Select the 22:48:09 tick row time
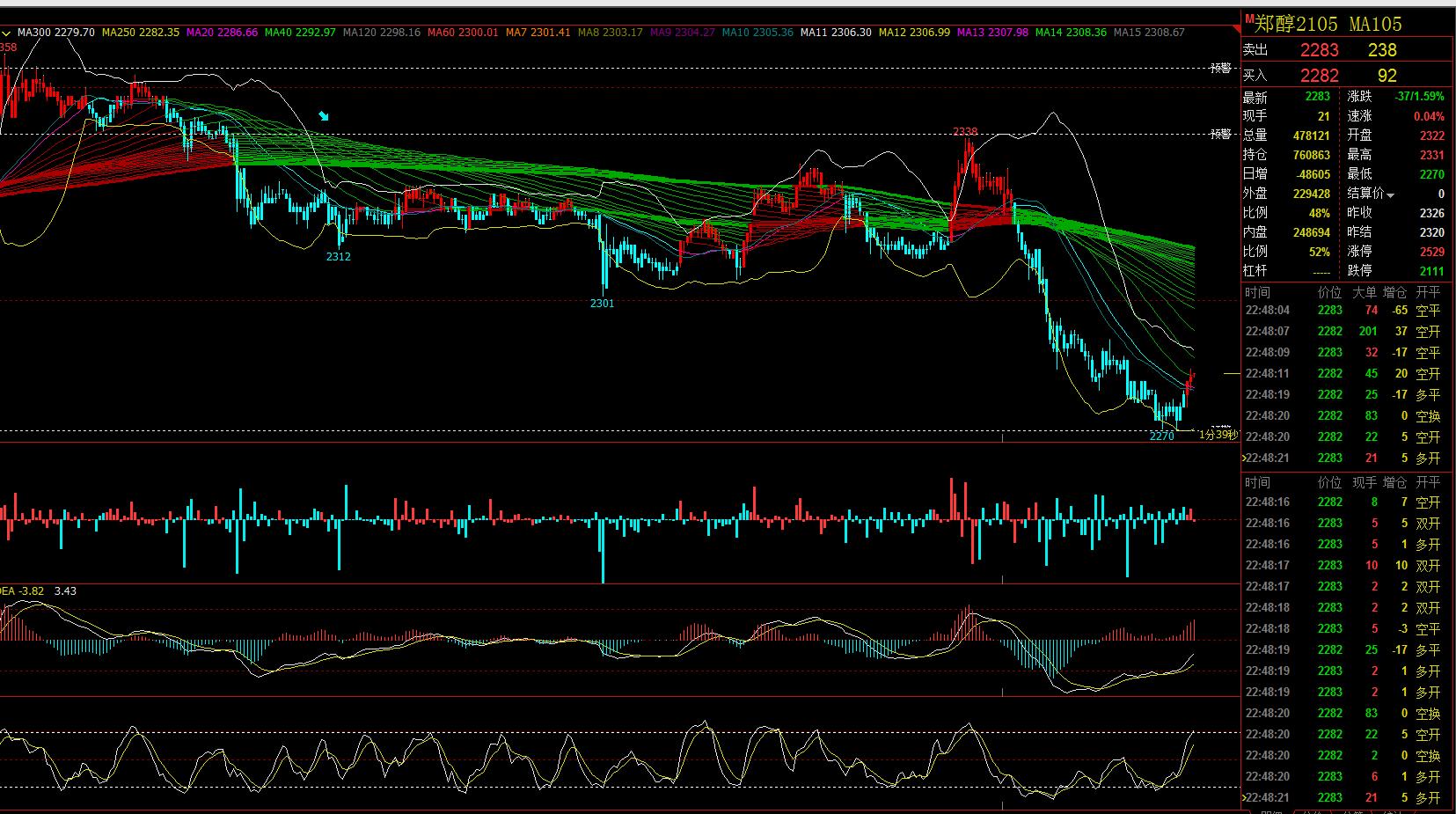The image size is (1456, 814). point(1267,353)
